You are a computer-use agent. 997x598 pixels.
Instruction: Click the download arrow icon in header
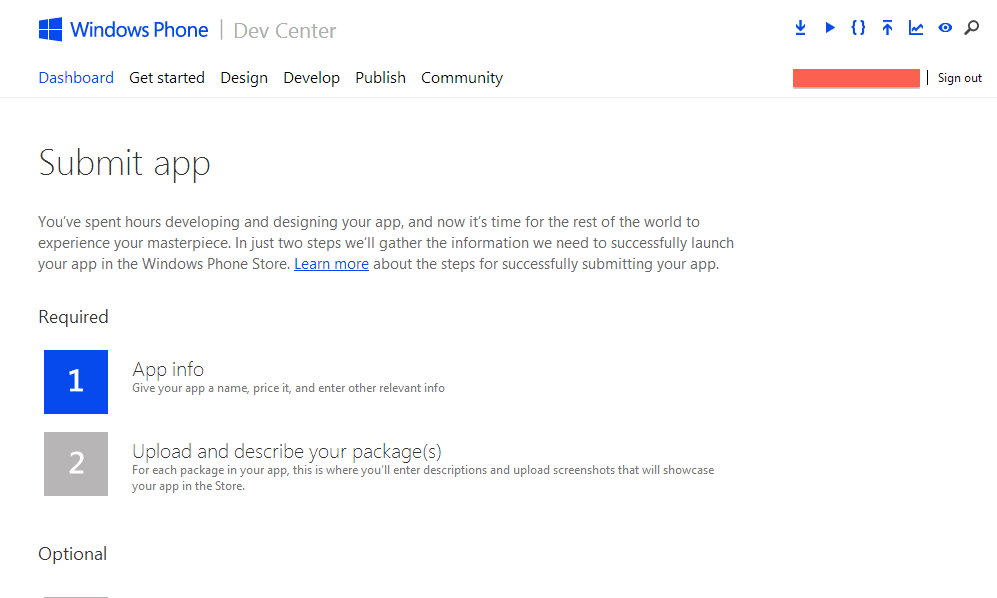coord(800,28)
